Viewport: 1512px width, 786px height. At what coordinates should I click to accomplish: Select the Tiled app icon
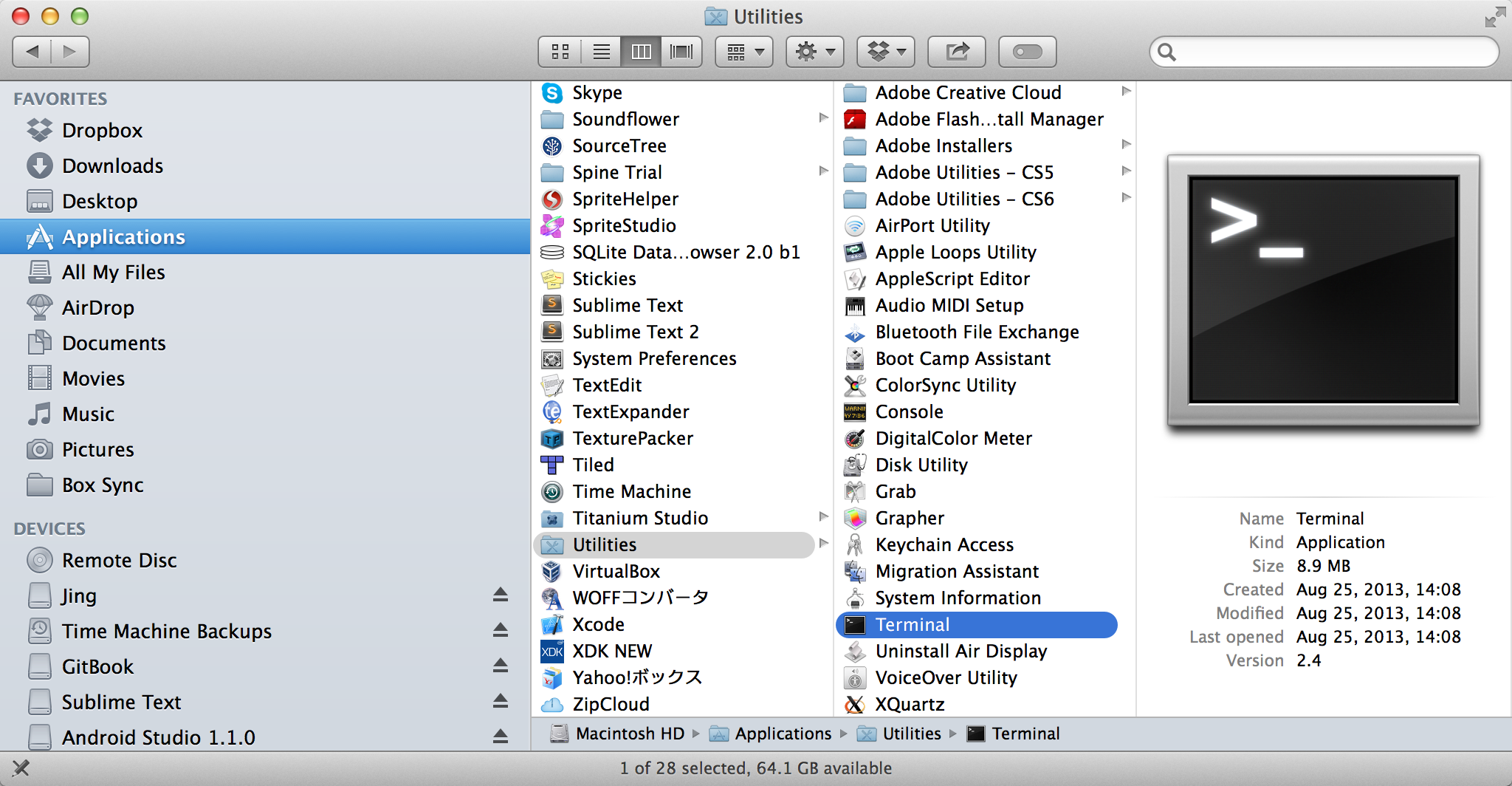pyautogui.click(x=552, y=465)
